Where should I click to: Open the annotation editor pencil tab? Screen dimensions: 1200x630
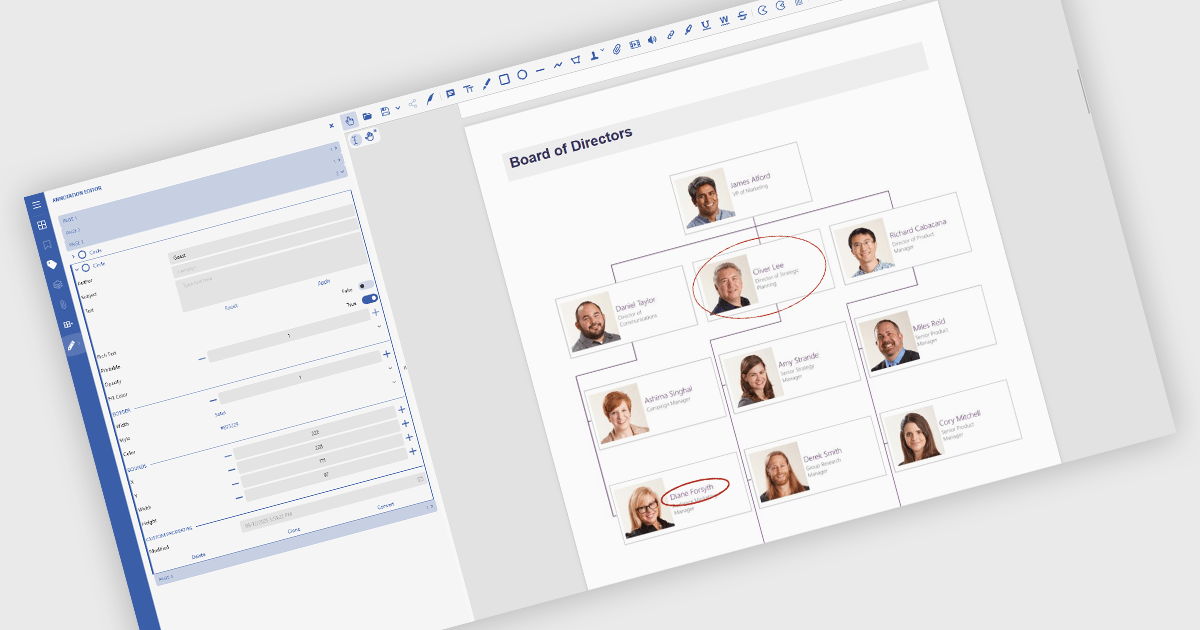click(x=71, y=345)
